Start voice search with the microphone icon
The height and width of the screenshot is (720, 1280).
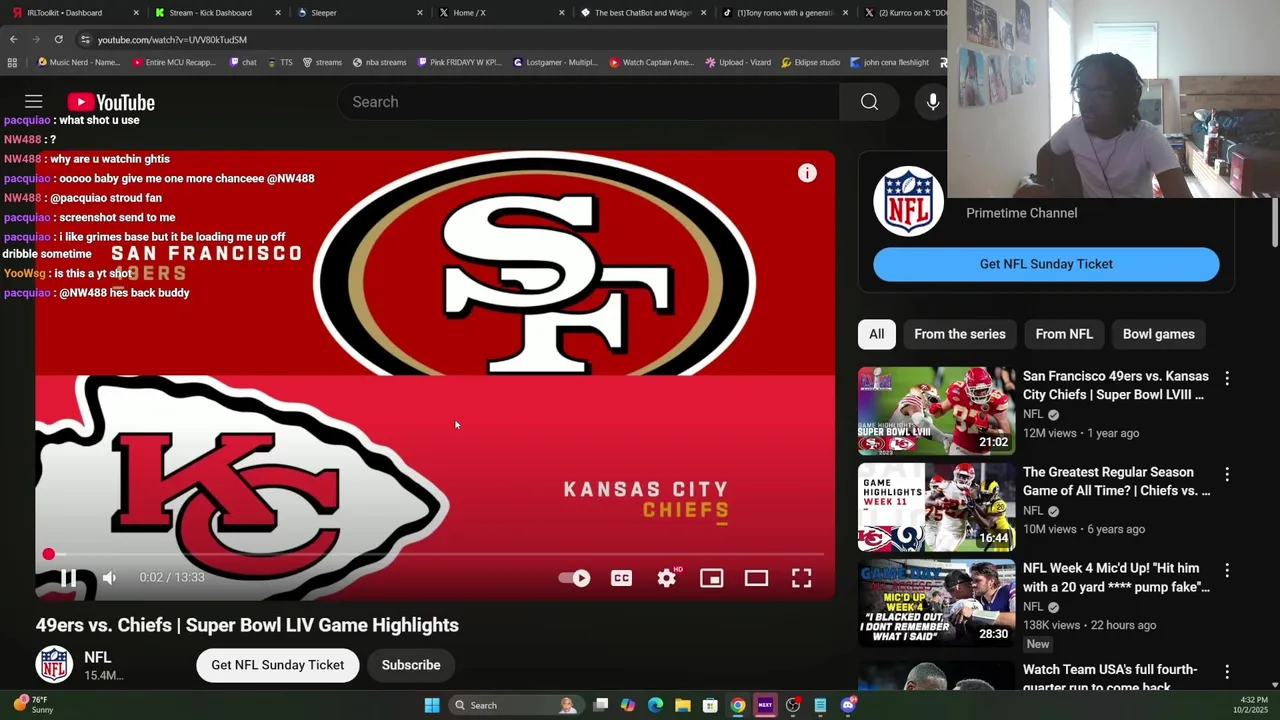[932, 102]
